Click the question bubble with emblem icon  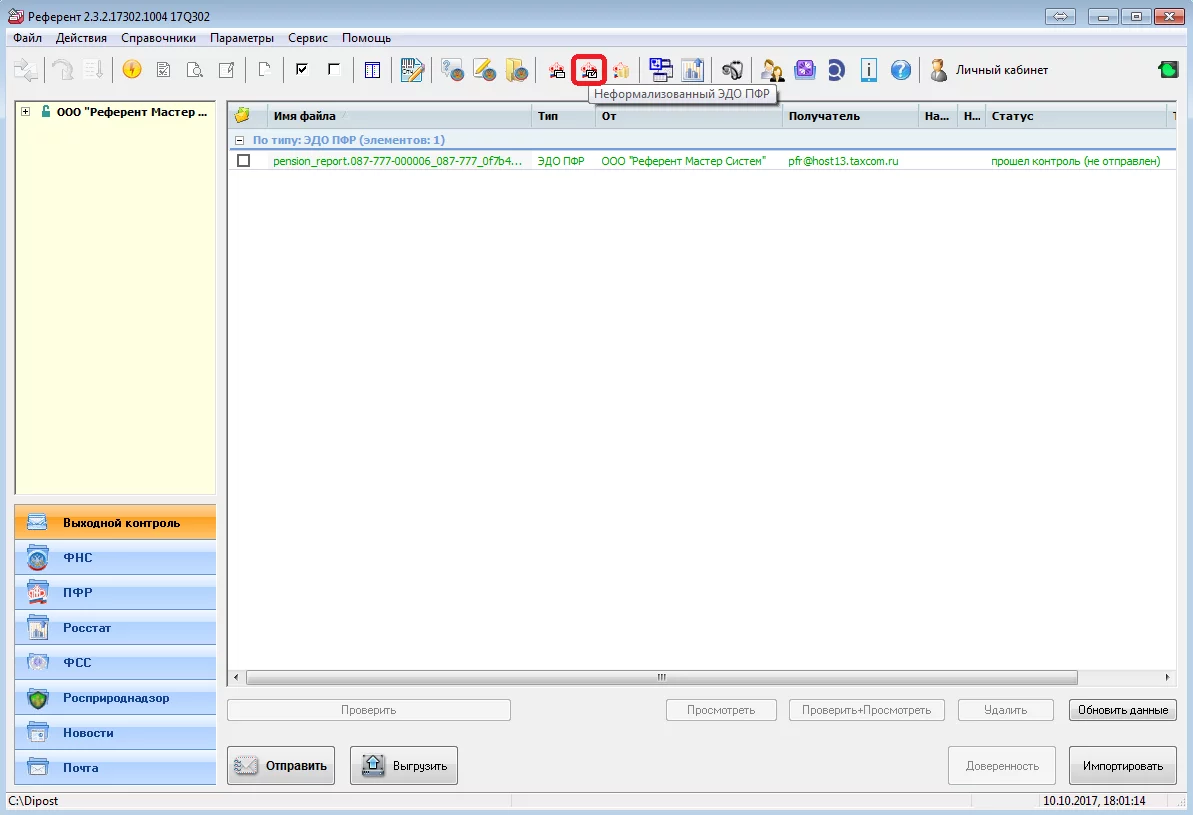pos(453,70)
